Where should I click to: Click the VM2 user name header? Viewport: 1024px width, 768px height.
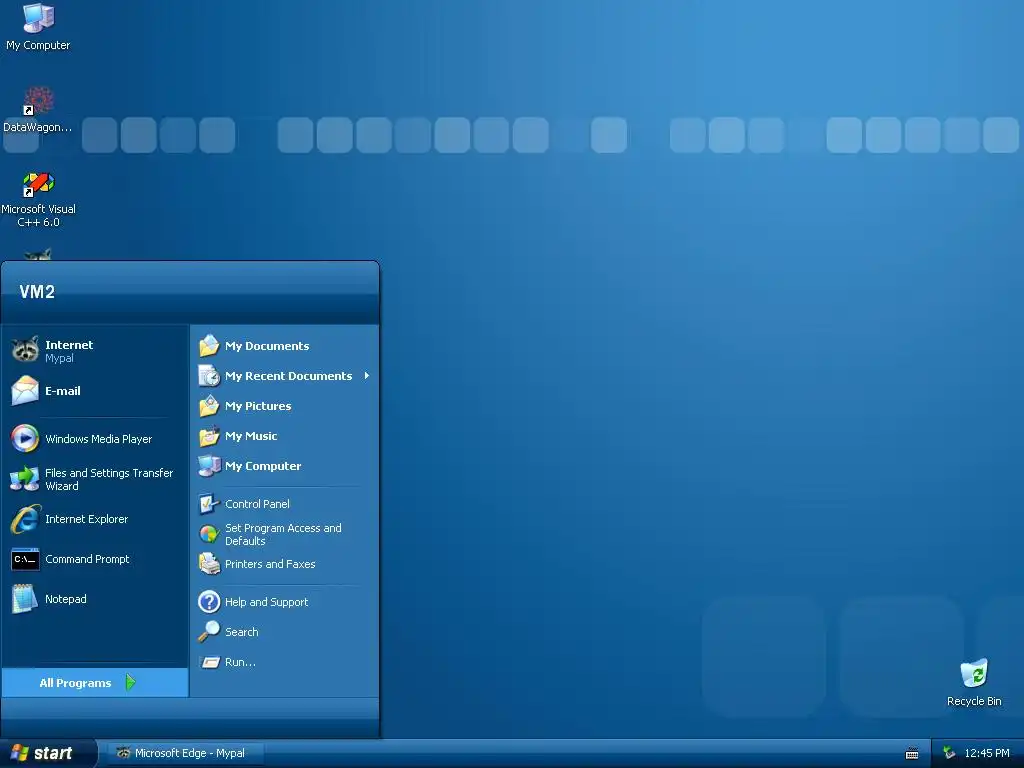37,292
